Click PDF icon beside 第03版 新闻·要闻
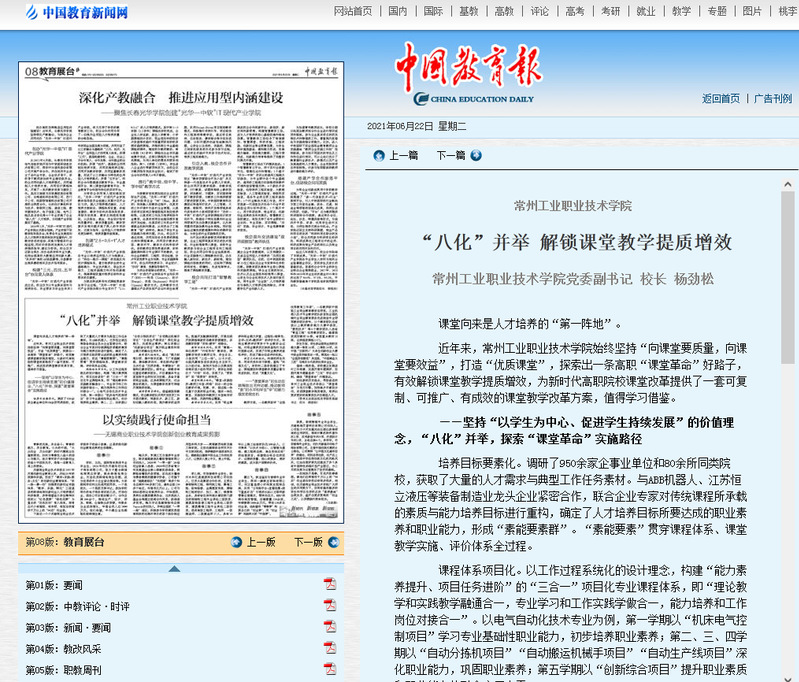 pyautogui.click(x=329, y=627)
